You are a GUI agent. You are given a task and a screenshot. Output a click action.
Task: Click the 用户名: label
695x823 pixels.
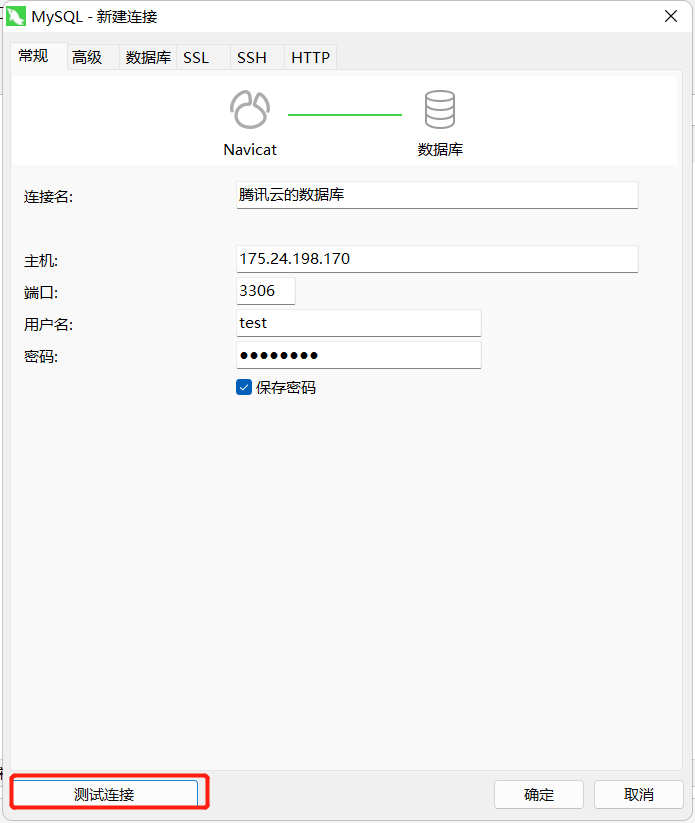[x=48, y=324]
